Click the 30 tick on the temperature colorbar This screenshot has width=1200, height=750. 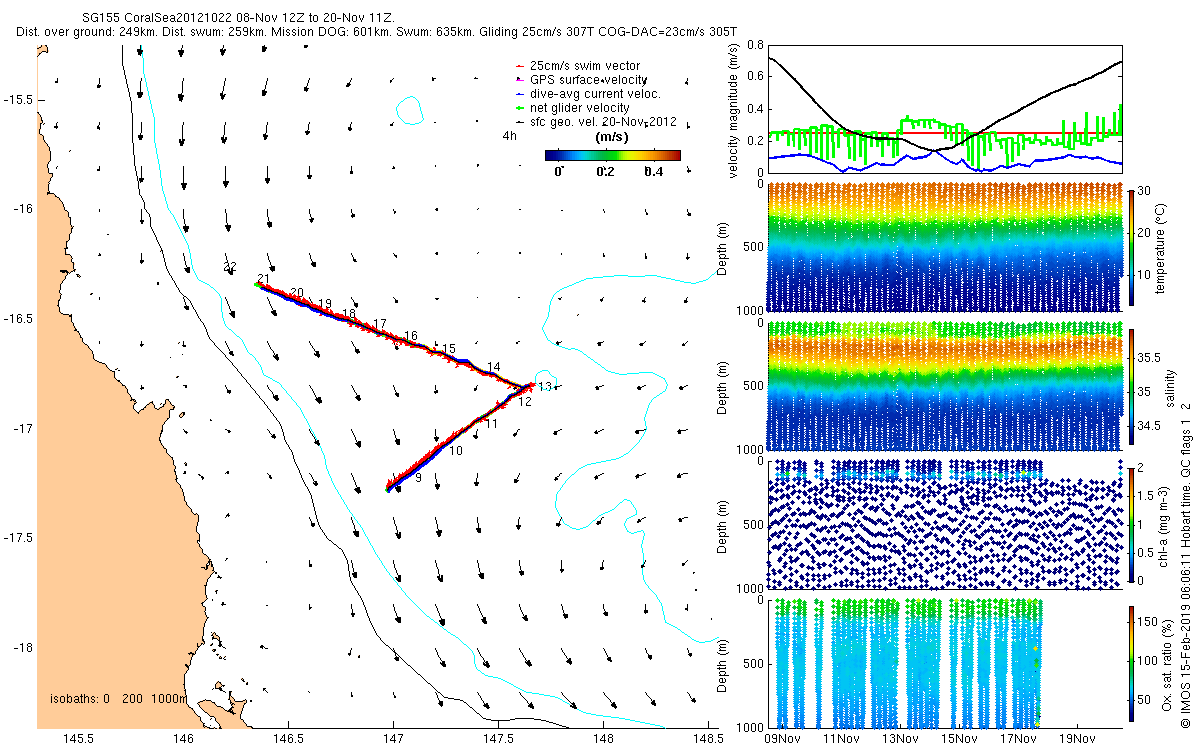coord(1145,190)
